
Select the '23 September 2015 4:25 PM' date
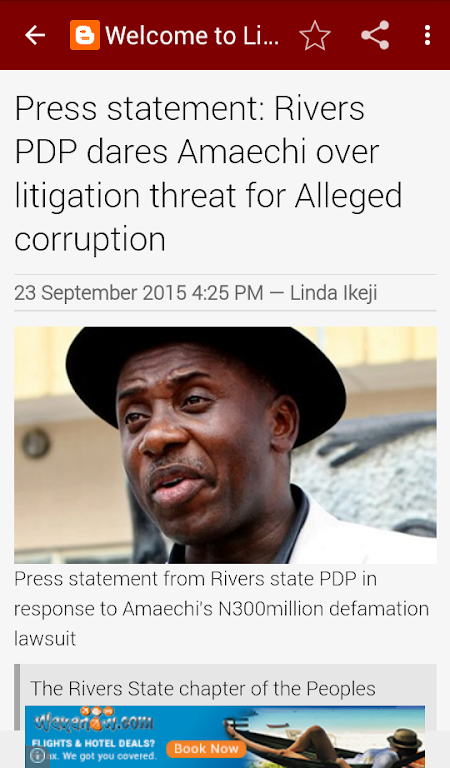click(139, 293)
